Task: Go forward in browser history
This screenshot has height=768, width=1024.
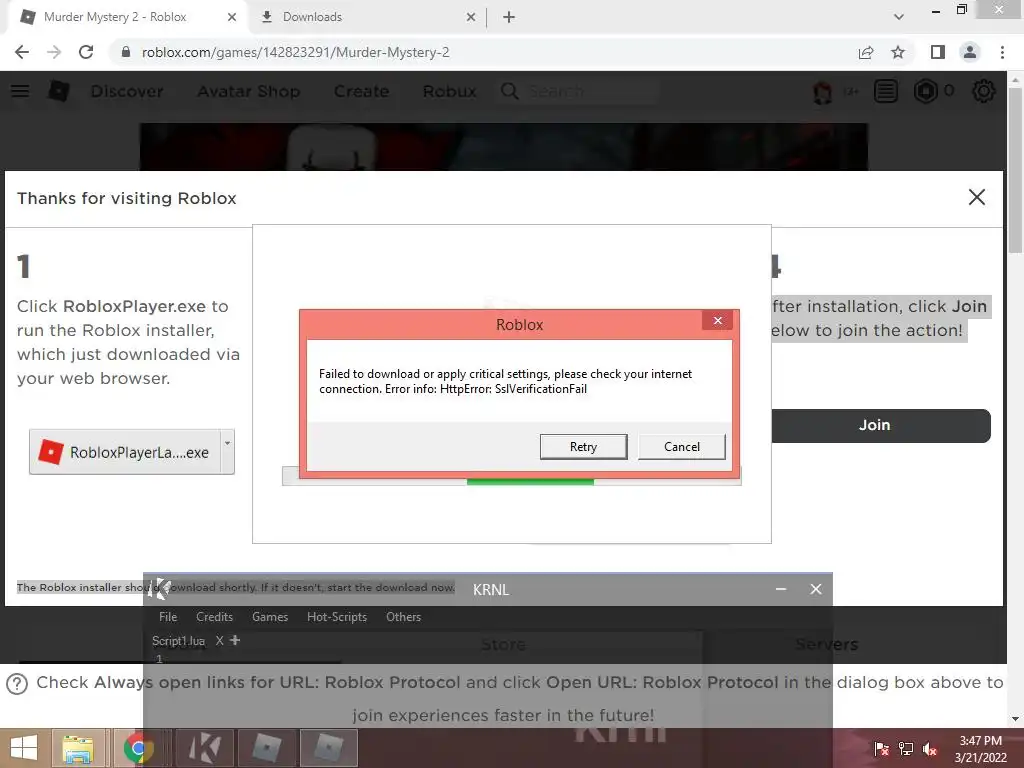Action: [54, 52]
